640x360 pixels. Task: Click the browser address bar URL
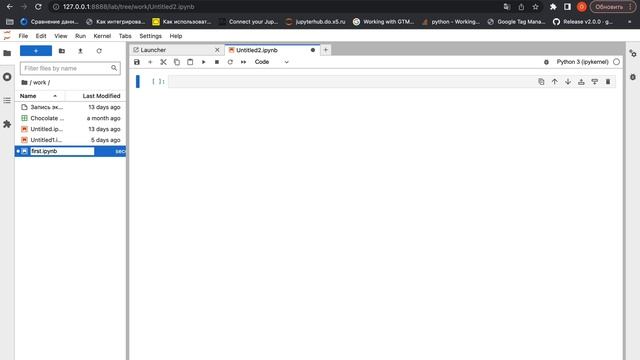129,7
